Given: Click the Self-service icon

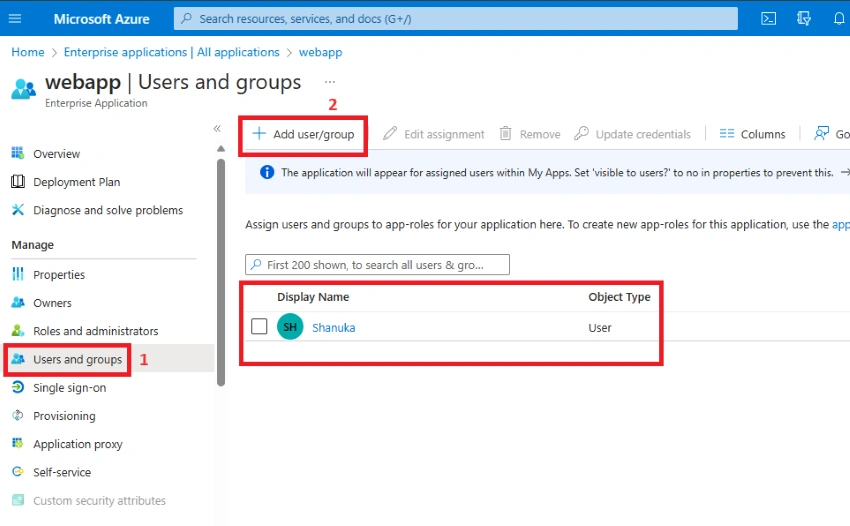Looking at the screenshot, I should pos(18,471).
